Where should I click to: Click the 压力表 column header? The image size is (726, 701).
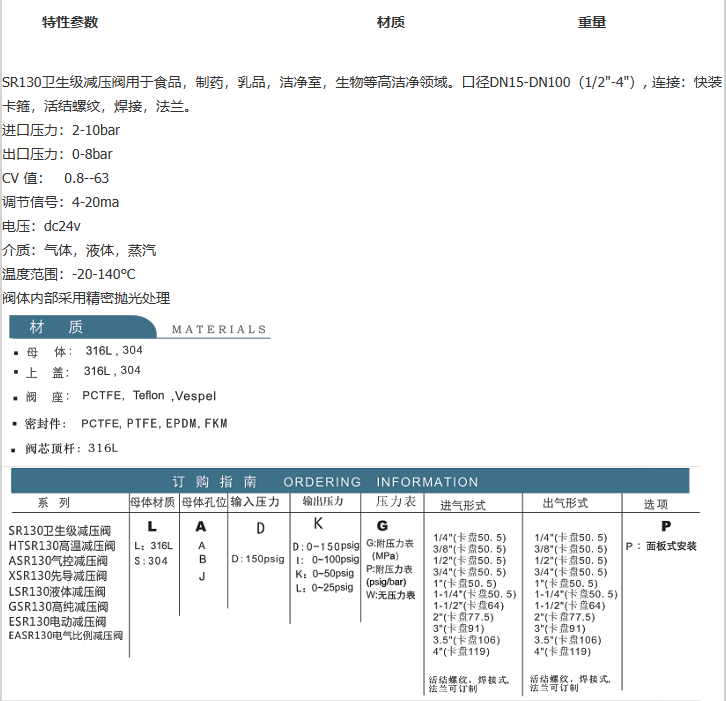(396, 501)
